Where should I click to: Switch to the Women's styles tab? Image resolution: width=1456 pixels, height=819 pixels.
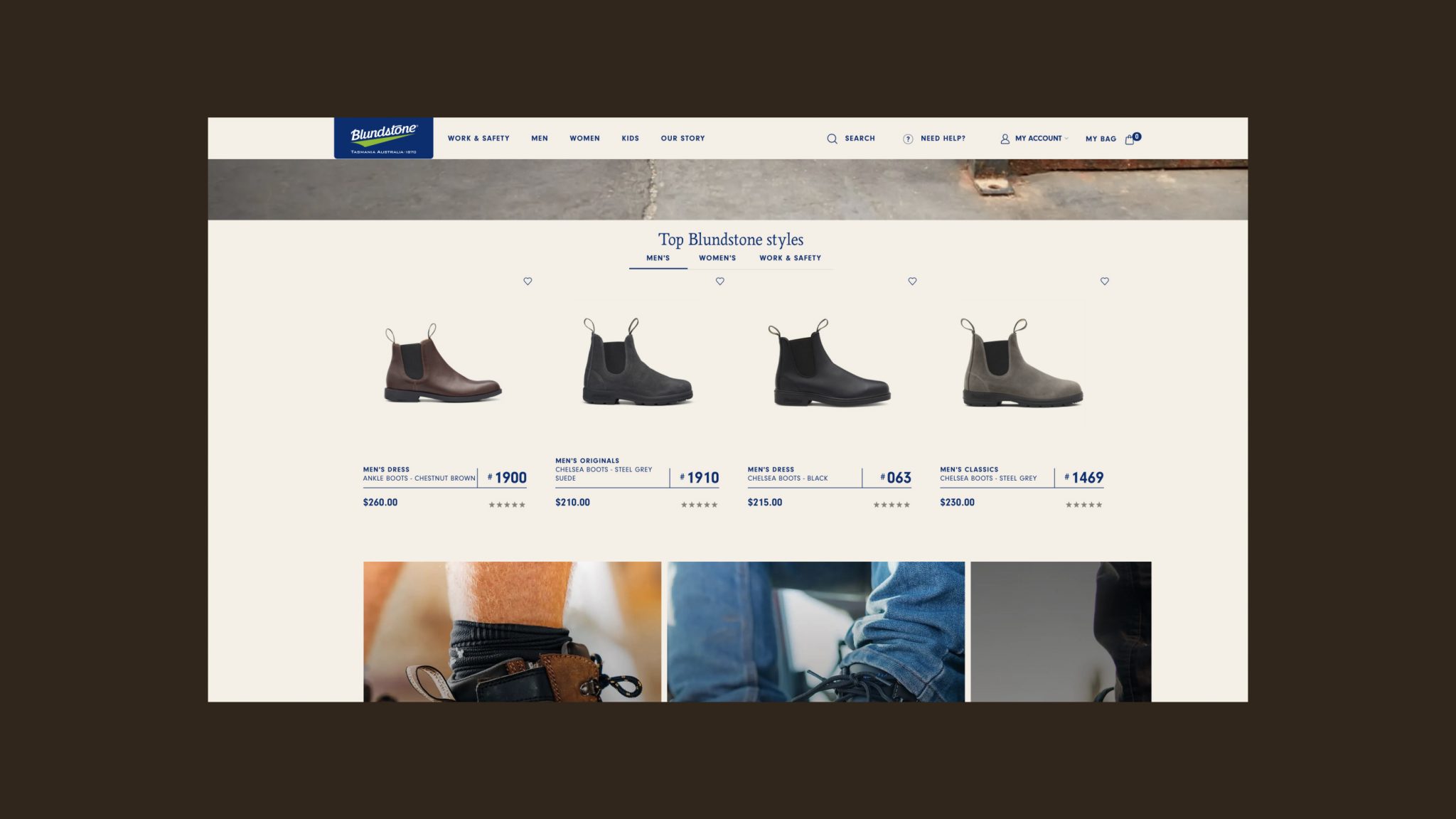pyautogui.click(x=717, y=258)
